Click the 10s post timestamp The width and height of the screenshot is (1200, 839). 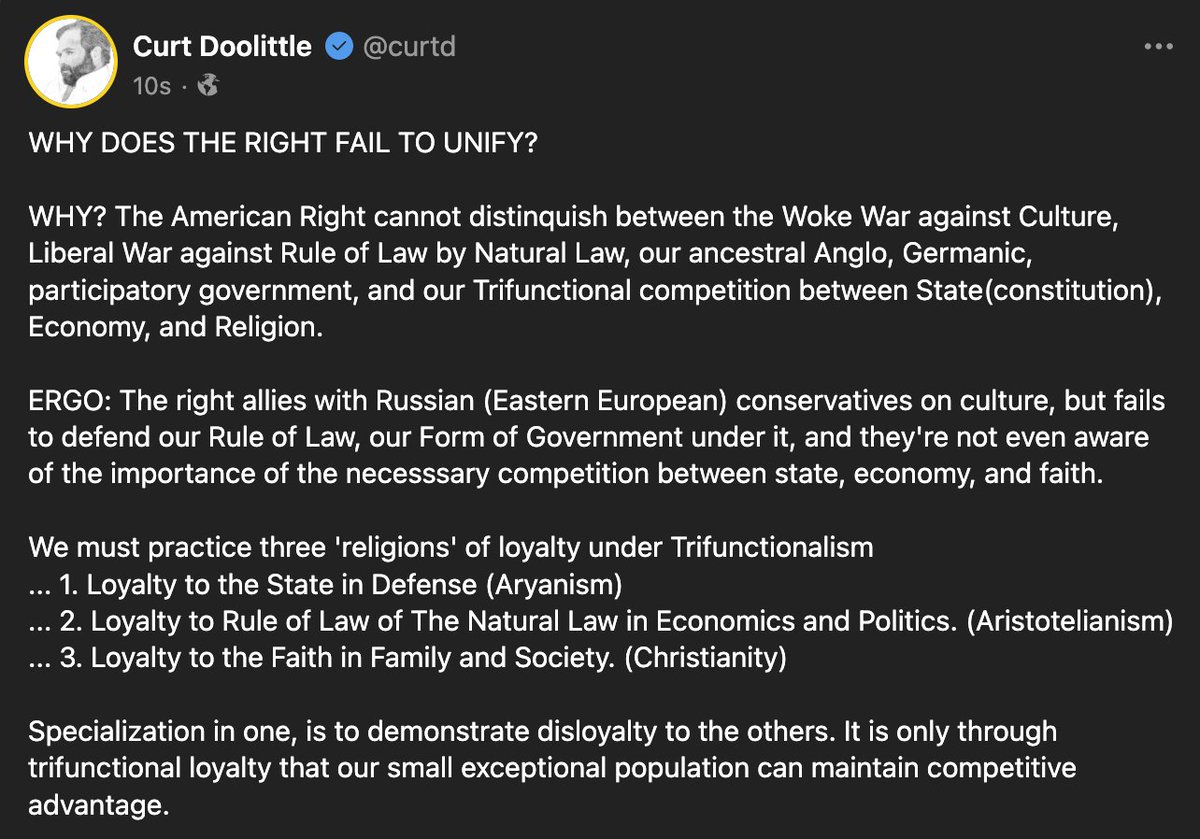tap(151, 86)
